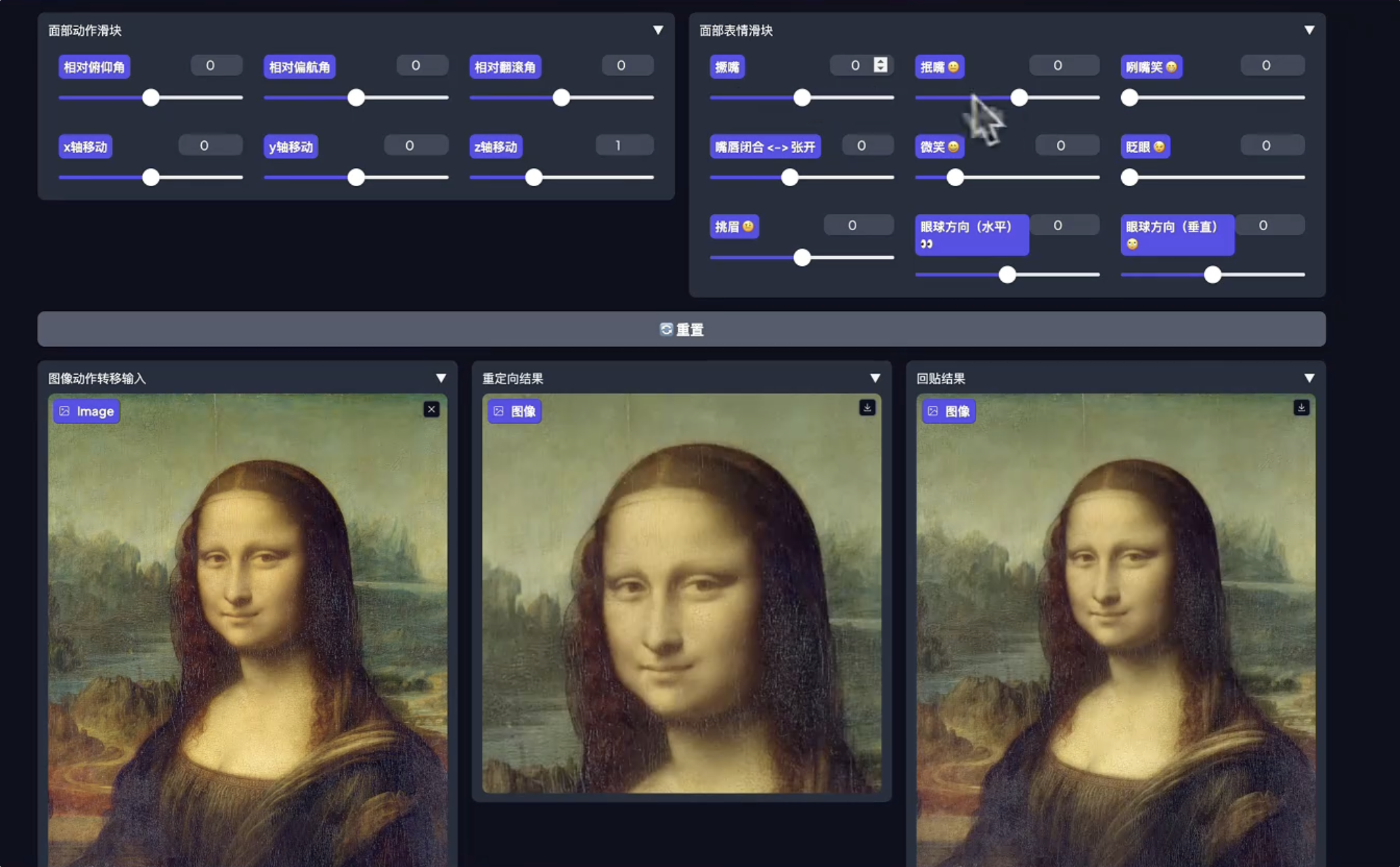Collapse the 面部表情滑块 panel arrow
Viewport: 1400px width, 867px height.
1309,30
